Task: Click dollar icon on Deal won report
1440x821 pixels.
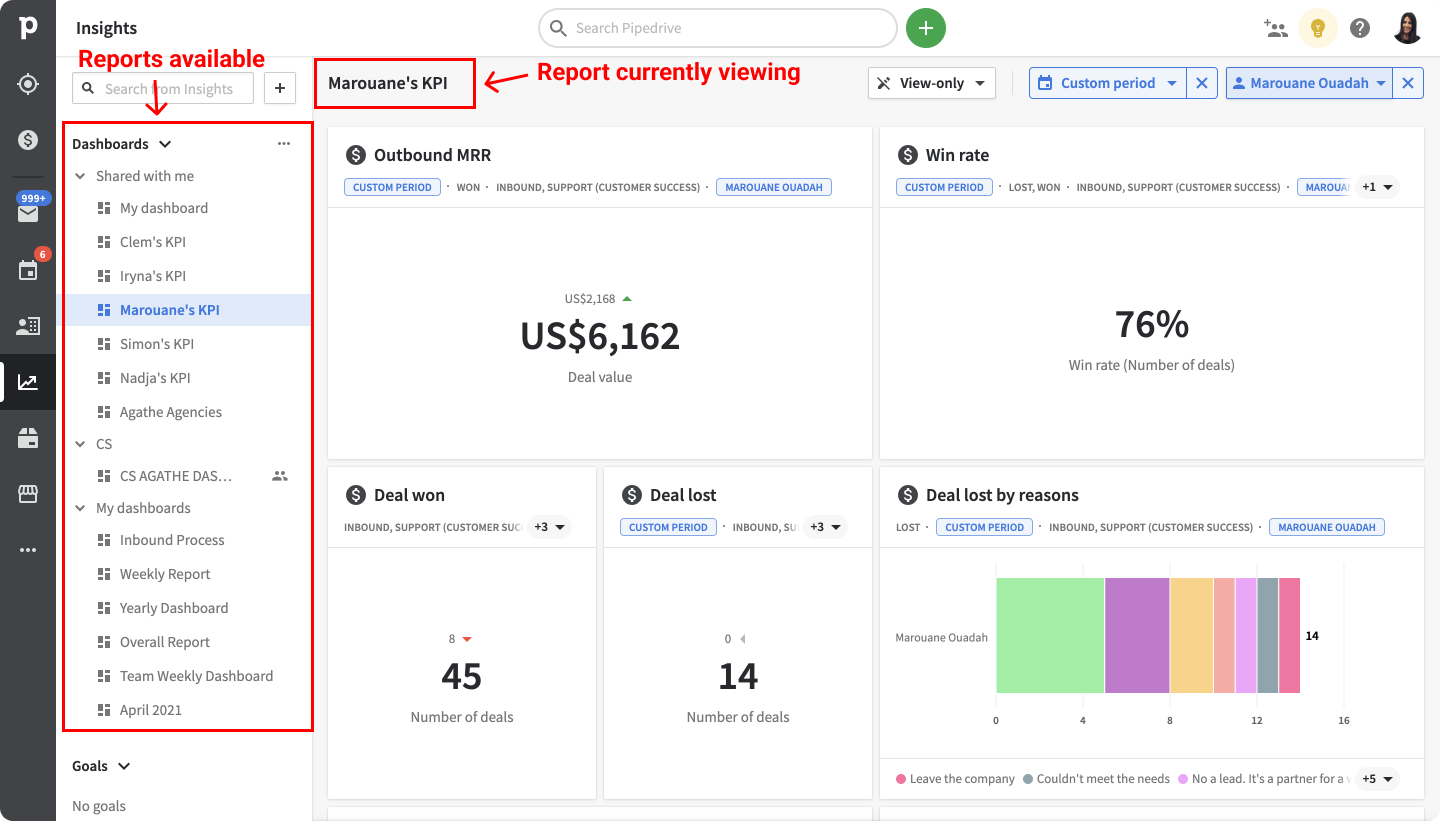Action: [355, 495]
